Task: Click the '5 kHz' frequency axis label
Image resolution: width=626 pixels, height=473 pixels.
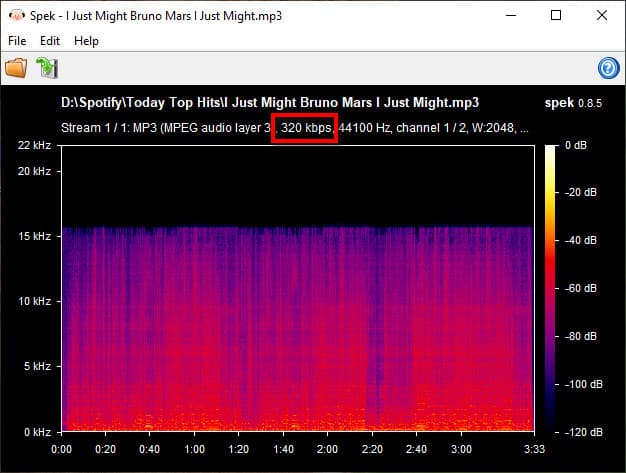Action: tap(37, 366)
